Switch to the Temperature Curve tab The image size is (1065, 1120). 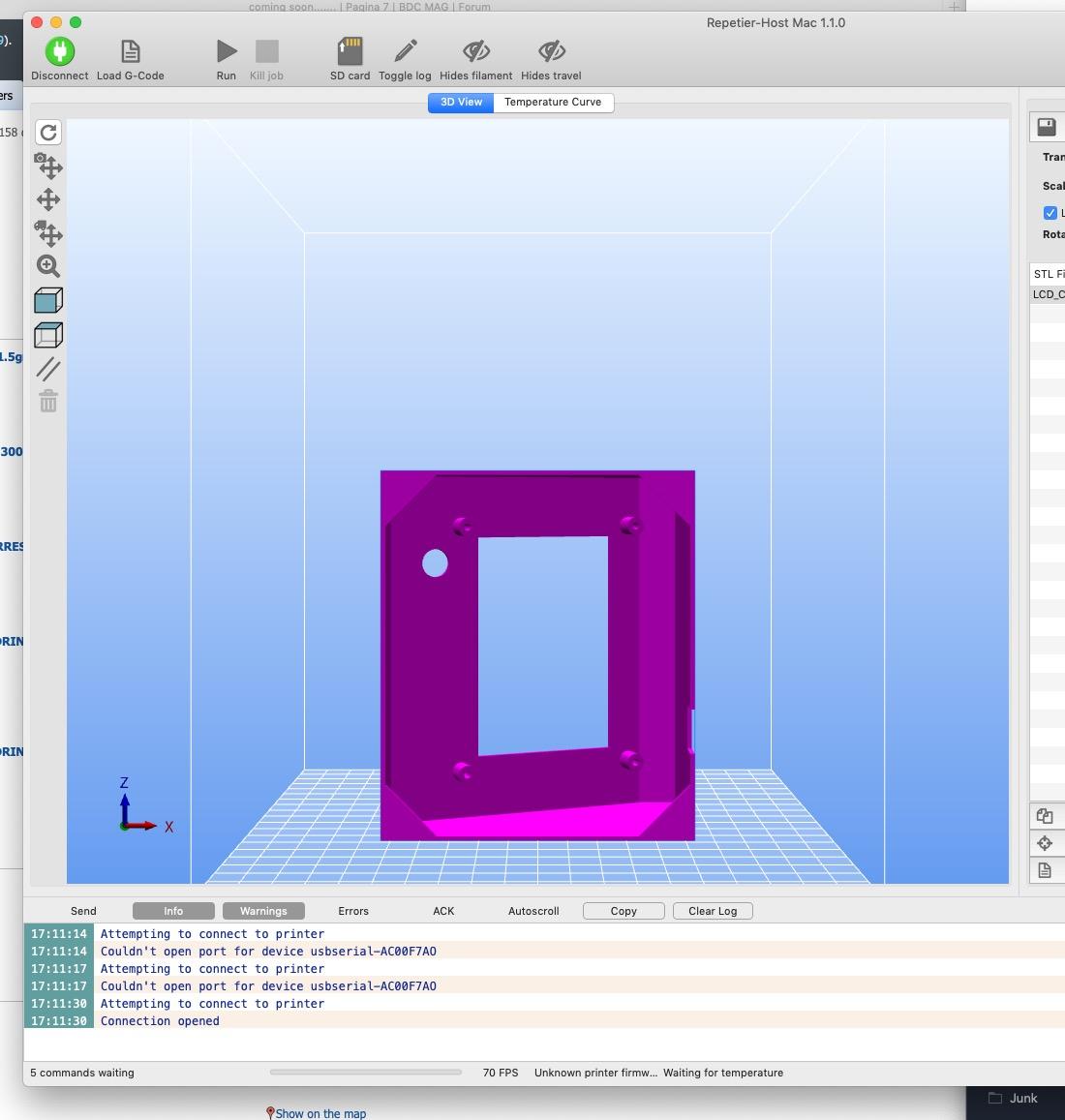(552, 103)
